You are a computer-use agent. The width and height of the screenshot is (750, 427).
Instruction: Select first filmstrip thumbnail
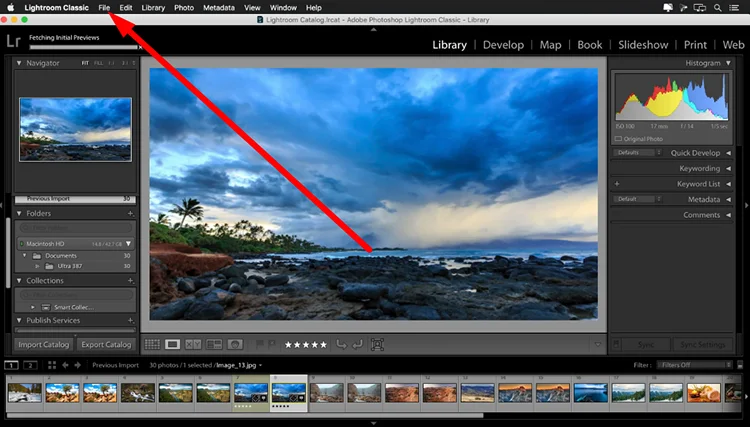25,393
